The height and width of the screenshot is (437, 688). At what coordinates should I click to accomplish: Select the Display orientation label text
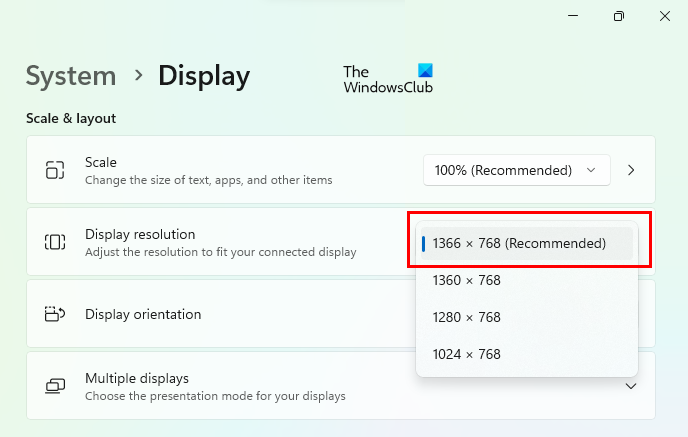pos(143,314)
